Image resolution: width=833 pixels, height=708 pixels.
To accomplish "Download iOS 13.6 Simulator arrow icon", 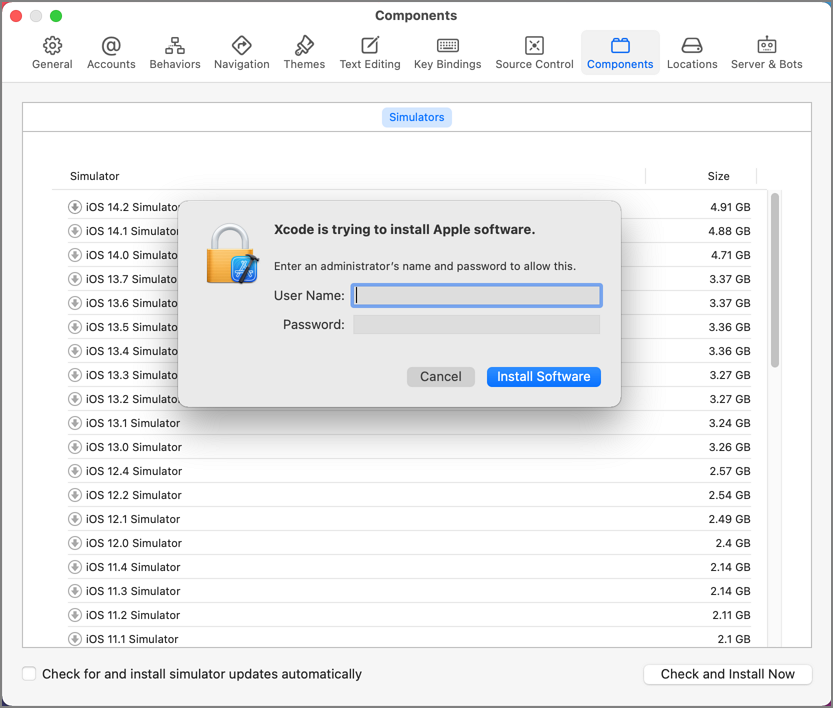I will (x=75, y=303).
